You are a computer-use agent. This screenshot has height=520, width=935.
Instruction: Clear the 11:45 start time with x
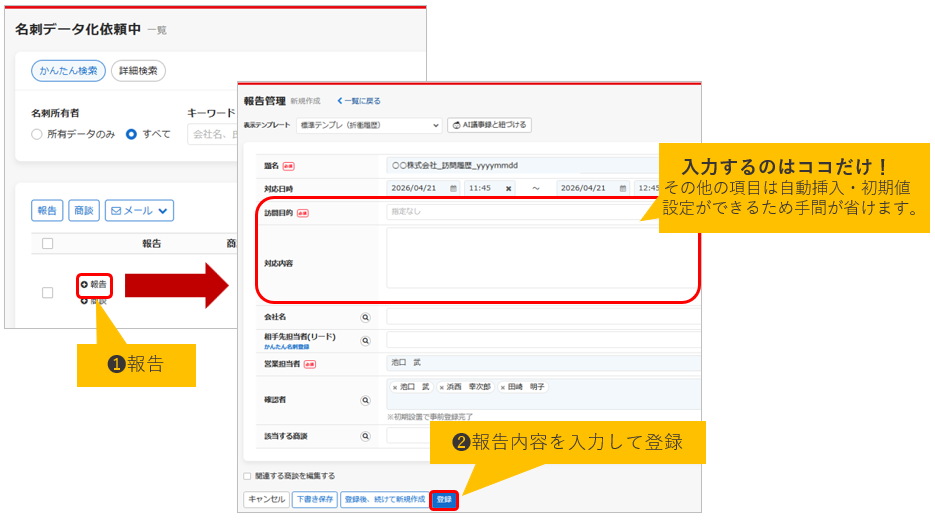pyautogui.click(x=508, y=188)
